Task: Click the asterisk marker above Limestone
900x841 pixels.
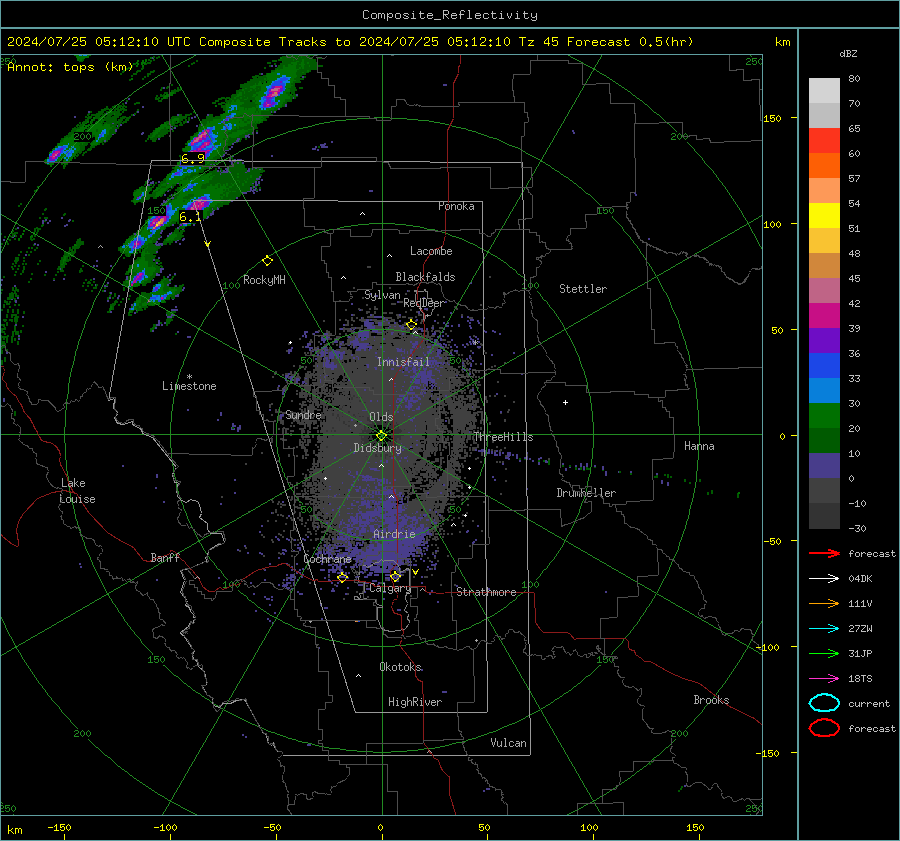Action: point(189,377)
